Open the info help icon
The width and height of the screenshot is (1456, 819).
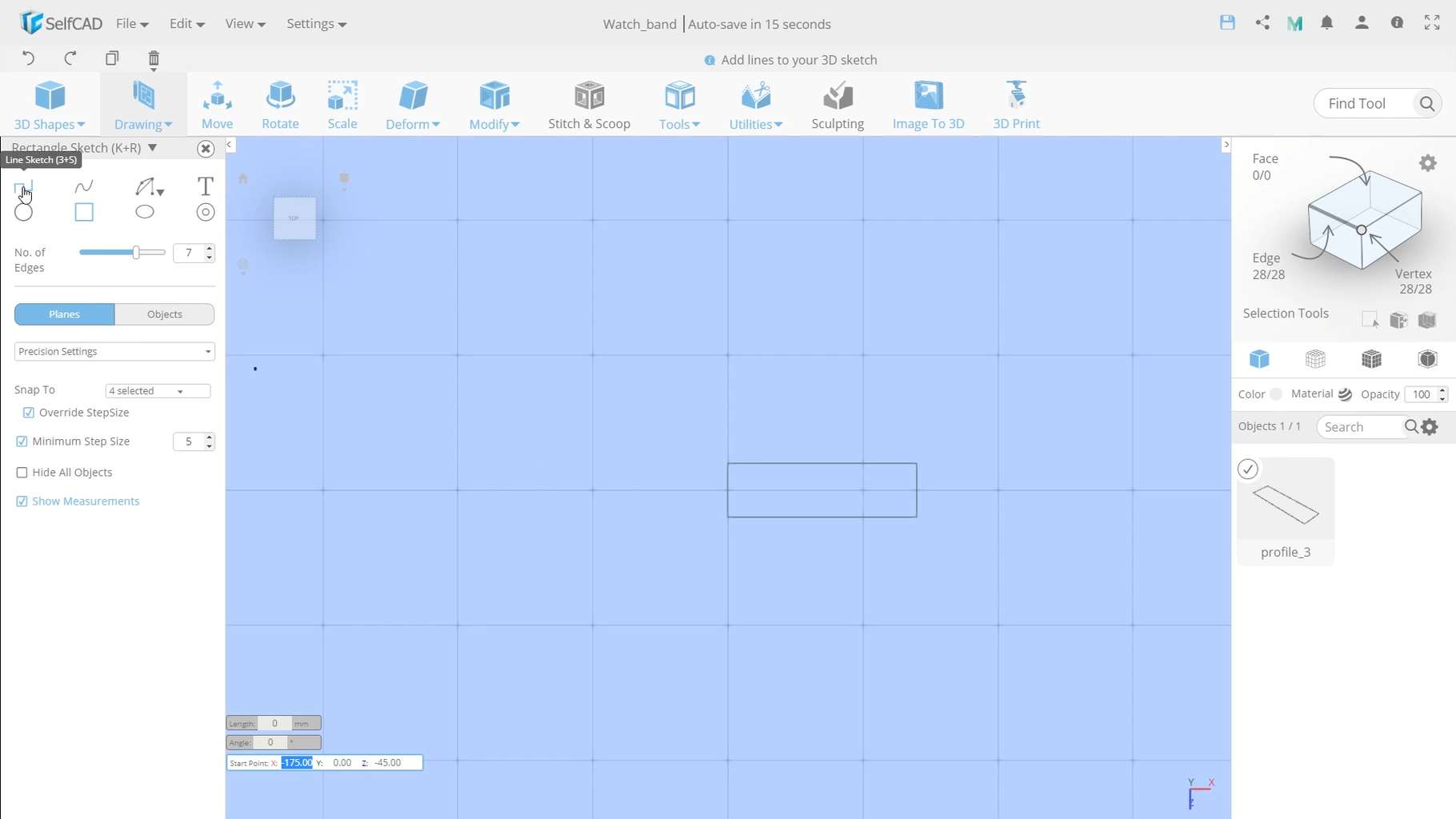(x=1397, y=23)
